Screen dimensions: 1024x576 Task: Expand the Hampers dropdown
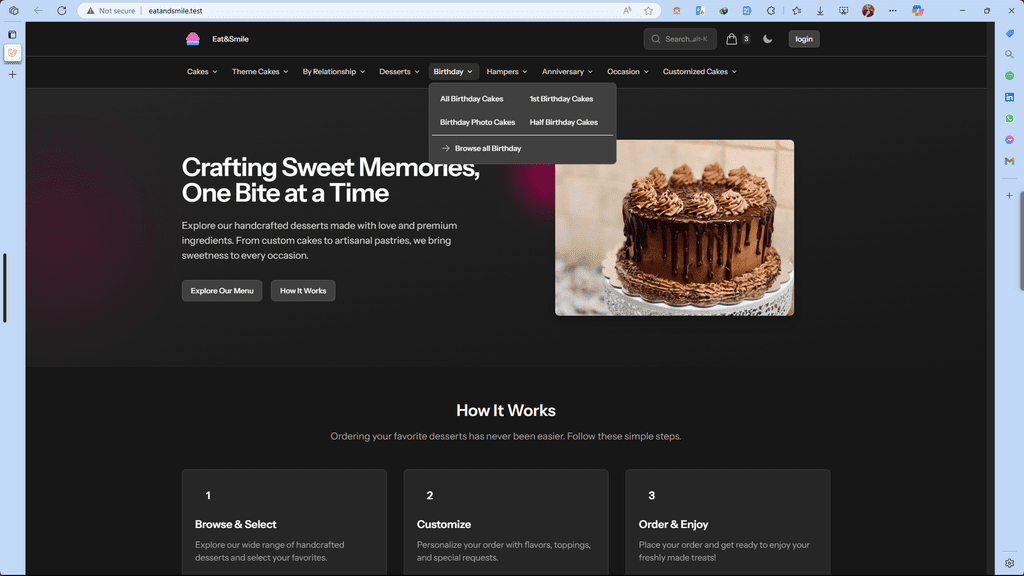click(x=507, y=71)
